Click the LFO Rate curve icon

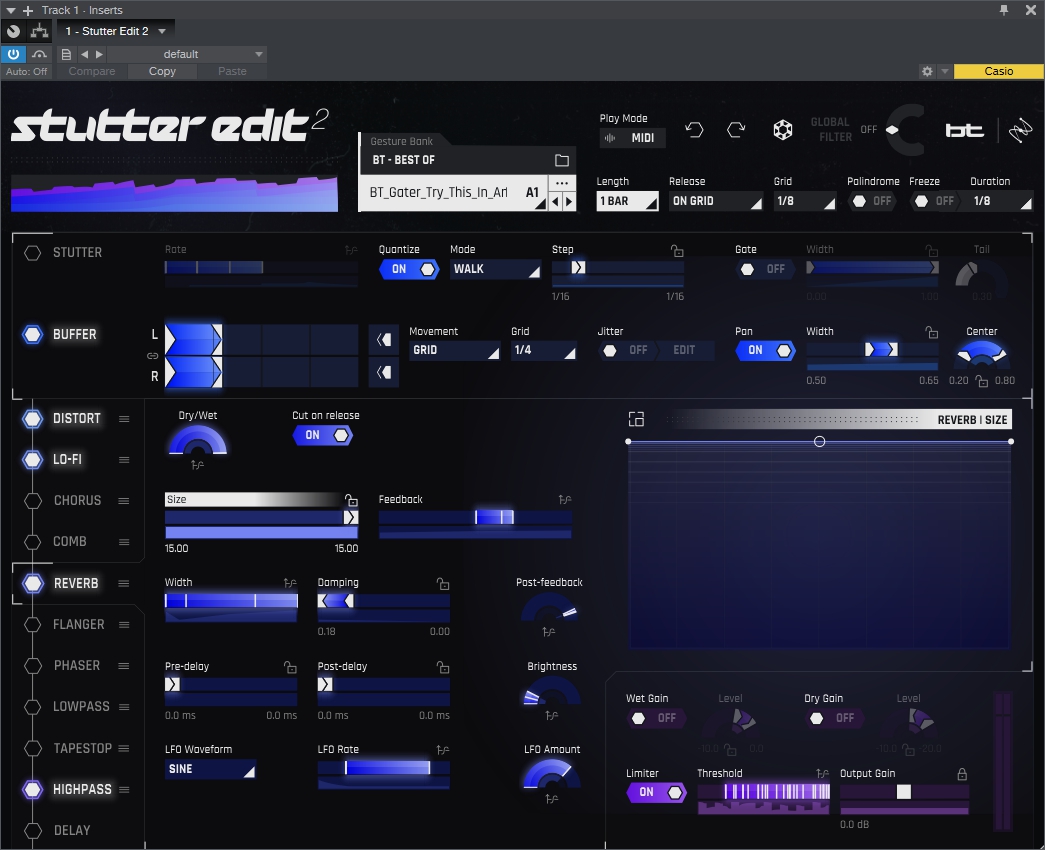point(443,750)
